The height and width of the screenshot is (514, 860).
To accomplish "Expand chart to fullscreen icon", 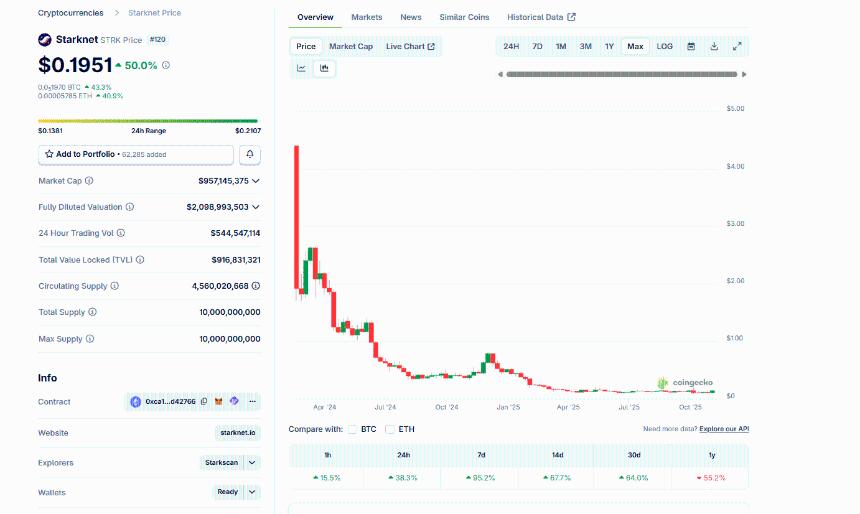I will coord(737,47).
